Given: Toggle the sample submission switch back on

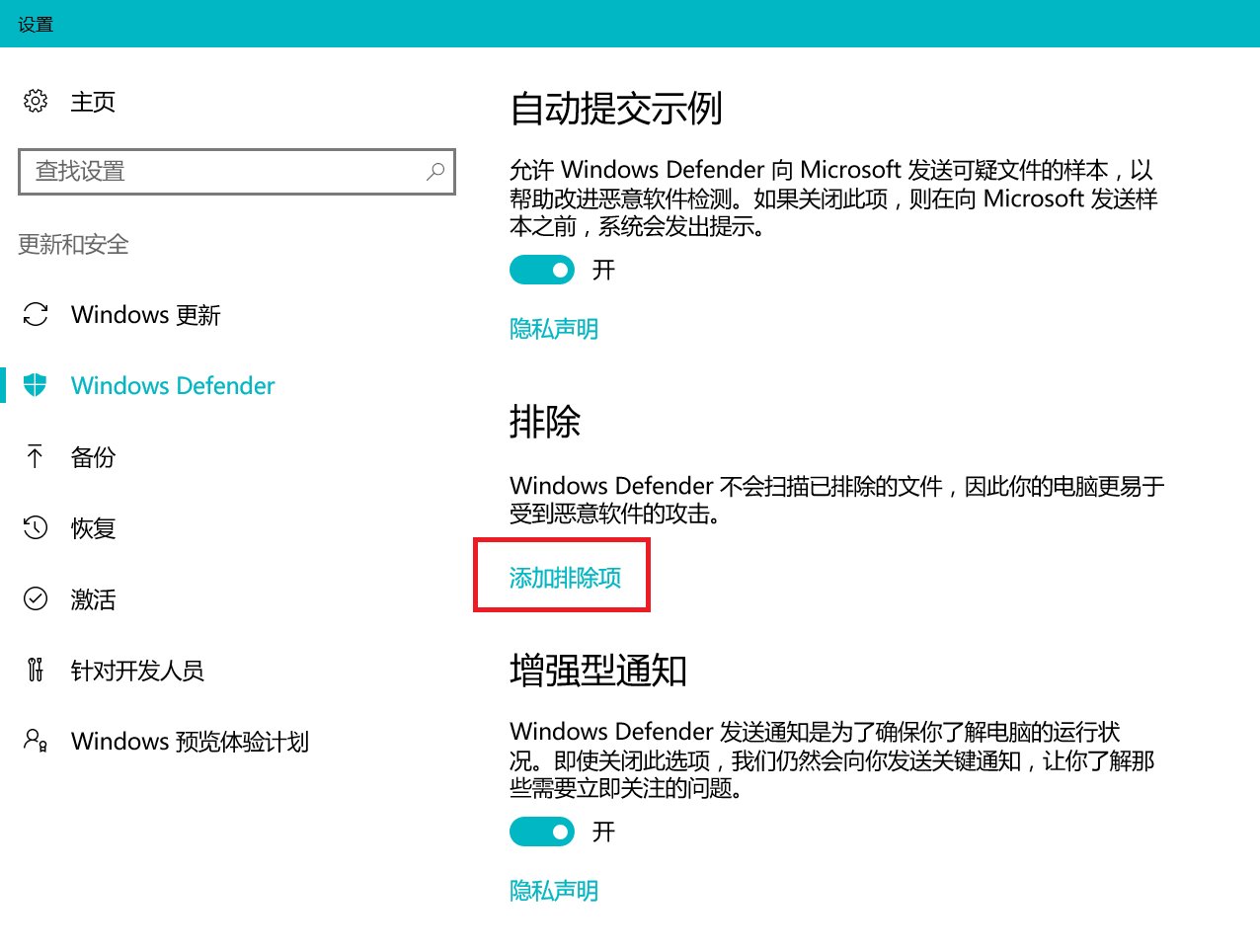Looking at the screenshot, I should 541,269.
